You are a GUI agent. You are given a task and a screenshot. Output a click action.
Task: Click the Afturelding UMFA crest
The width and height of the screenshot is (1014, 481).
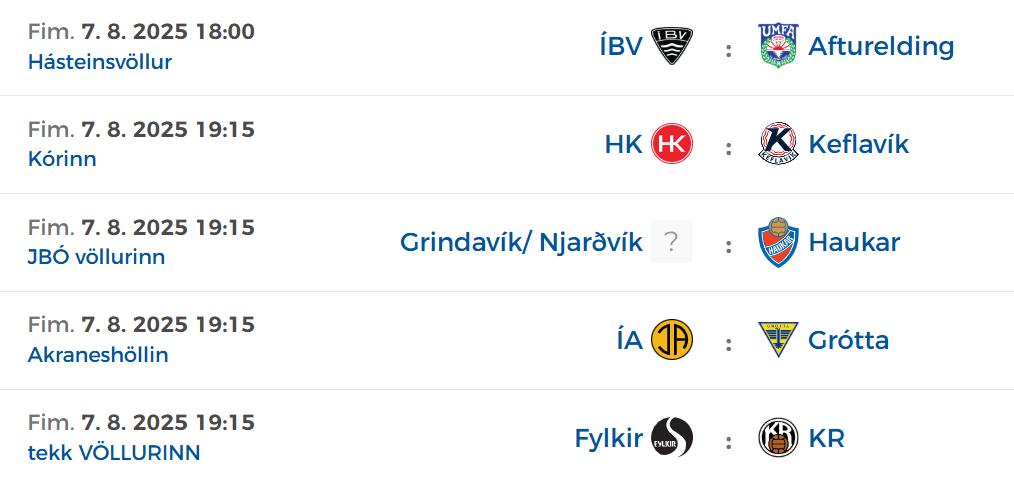[778, 46]
